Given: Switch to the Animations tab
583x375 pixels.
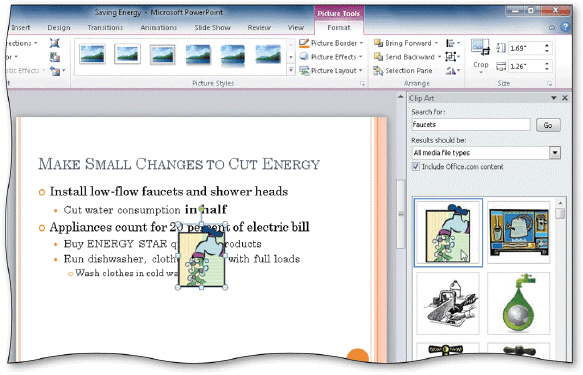Looking at the screenshot, I should click(x=159, y=28).
